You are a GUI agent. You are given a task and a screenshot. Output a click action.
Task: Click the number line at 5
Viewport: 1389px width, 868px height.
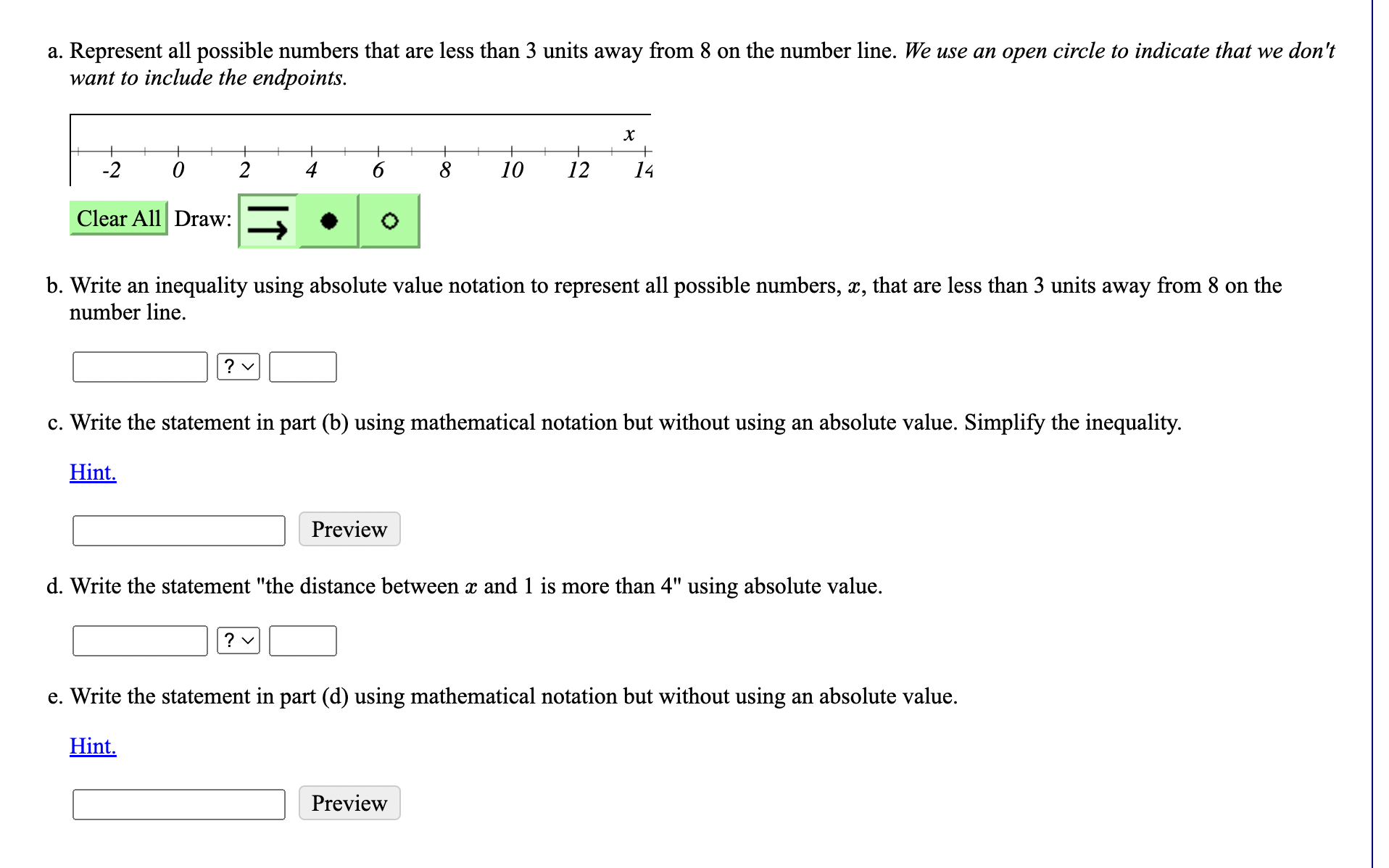click(x=345, y=150)
